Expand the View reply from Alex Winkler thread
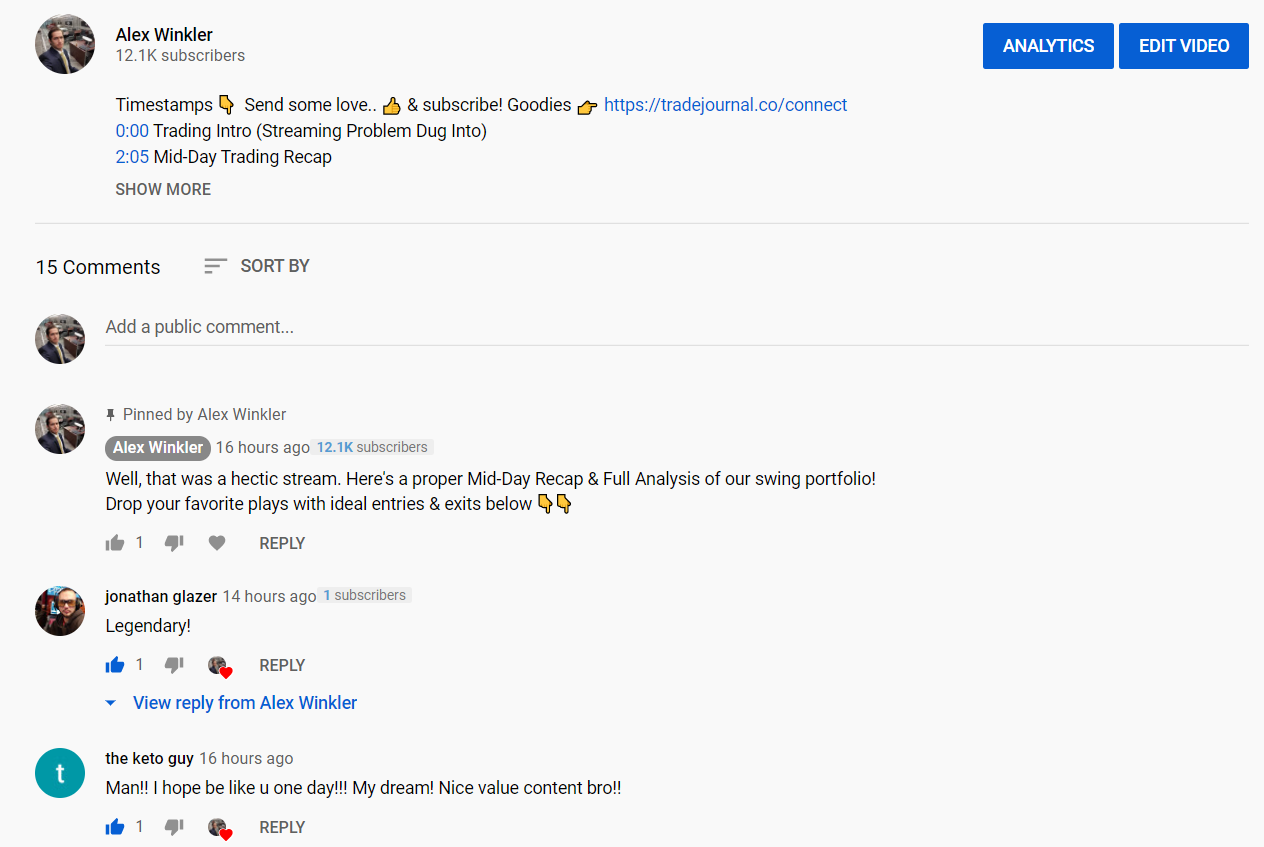This screenshot has height=847, width=1264. [x=244, y=702]
